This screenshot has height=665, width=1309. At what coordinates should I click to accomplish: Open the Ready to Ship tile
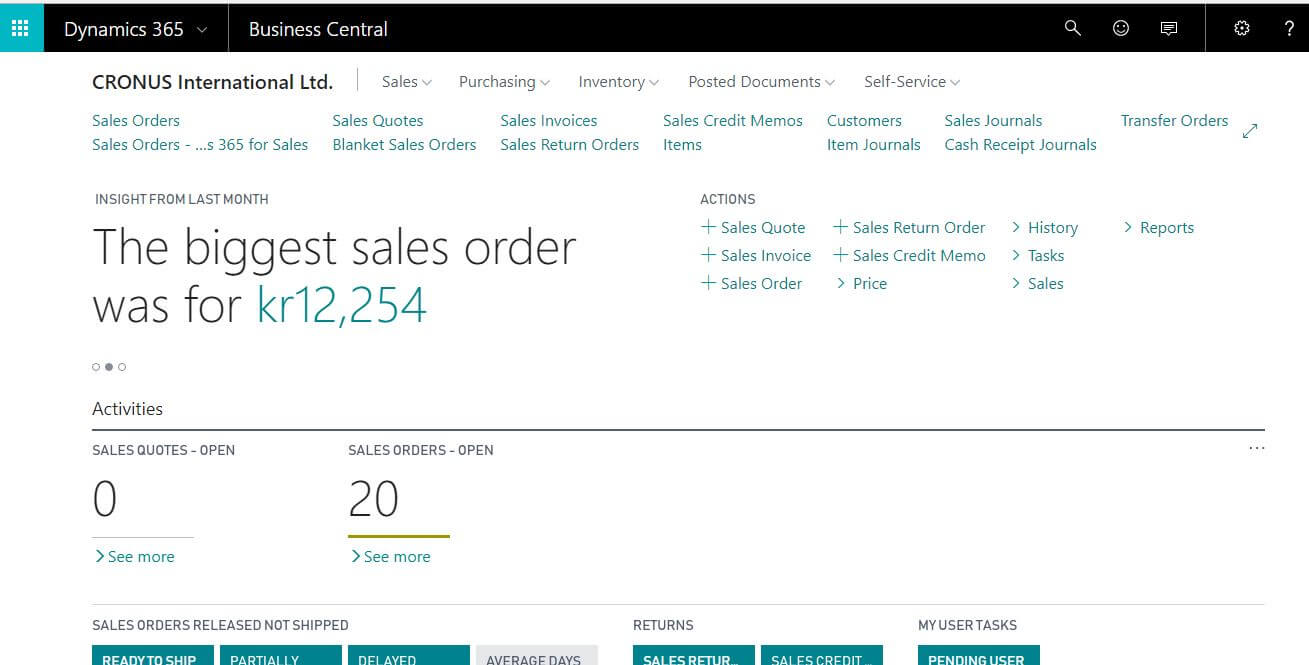point(153,655)
